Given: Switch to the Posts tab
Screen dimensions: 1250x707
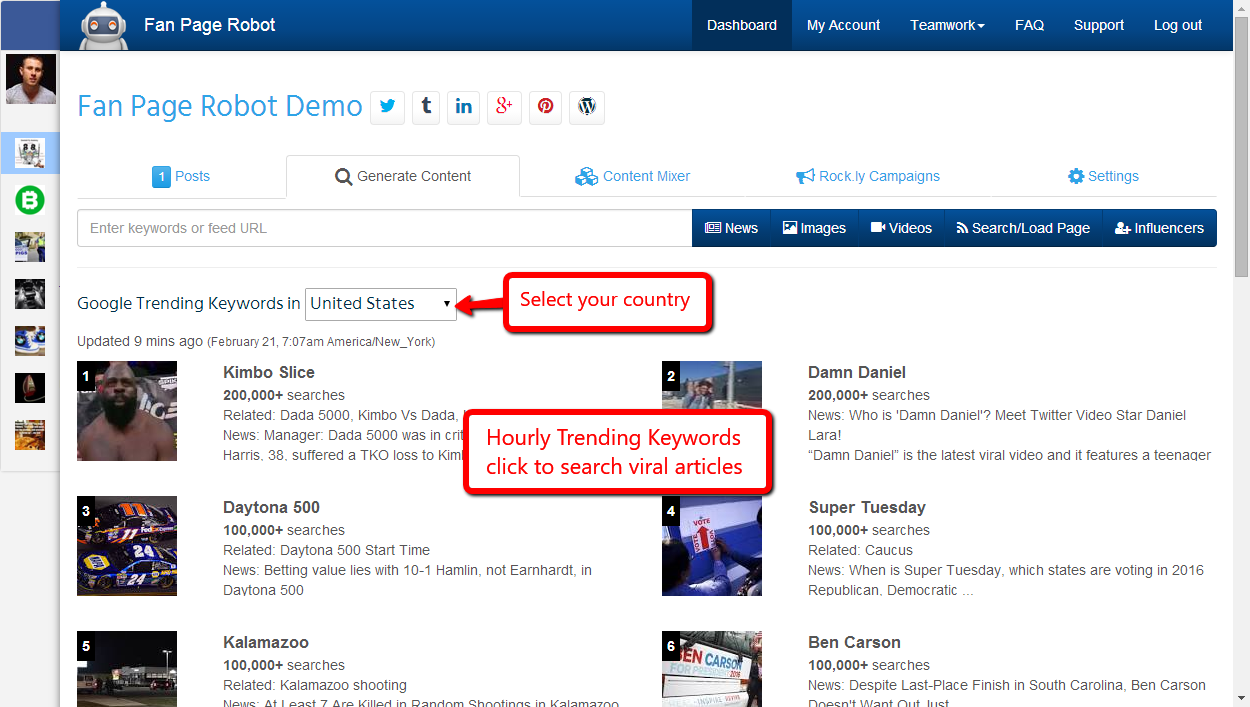Looking at the screenshot, I should [x=181, y=176].
